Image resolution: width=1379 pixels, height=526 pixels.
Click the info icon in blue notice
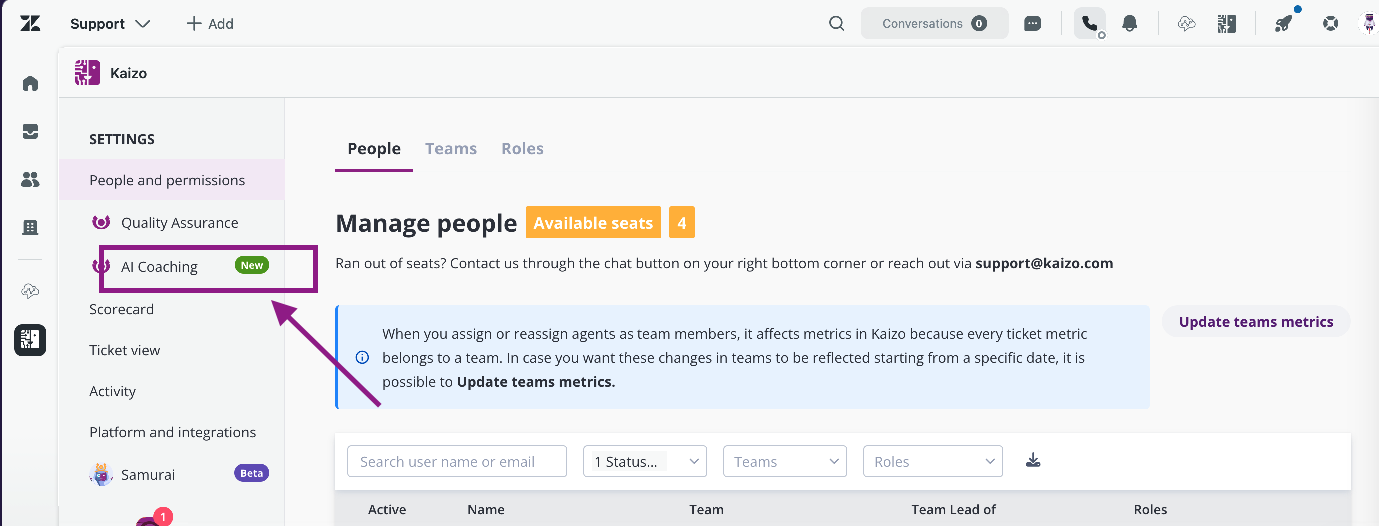pyautogui.click(x=362, y=357)
